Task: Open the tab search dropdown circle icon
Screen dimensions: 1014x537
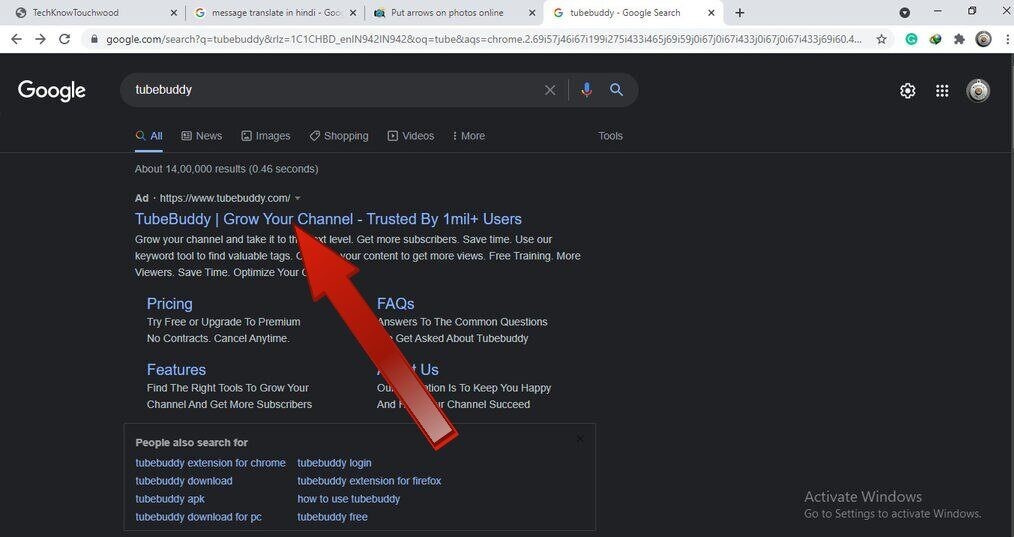Action: pyautogui.click(x=905, y=13)
